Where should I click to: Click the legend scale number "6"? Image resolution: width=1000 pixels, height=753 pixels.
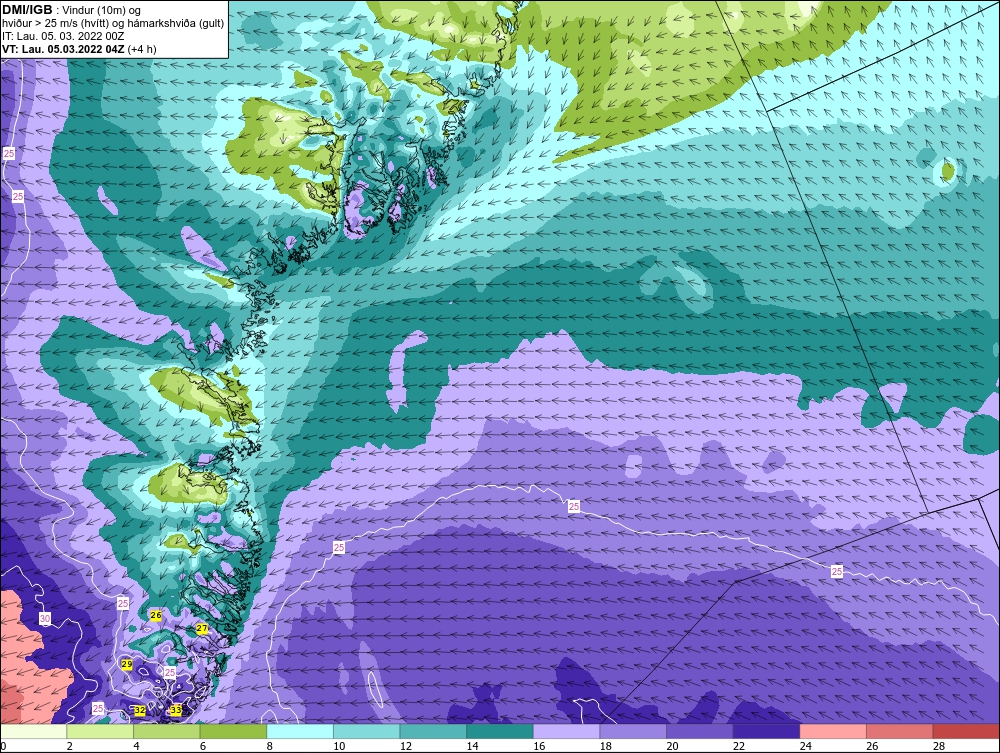click(203, 746)
